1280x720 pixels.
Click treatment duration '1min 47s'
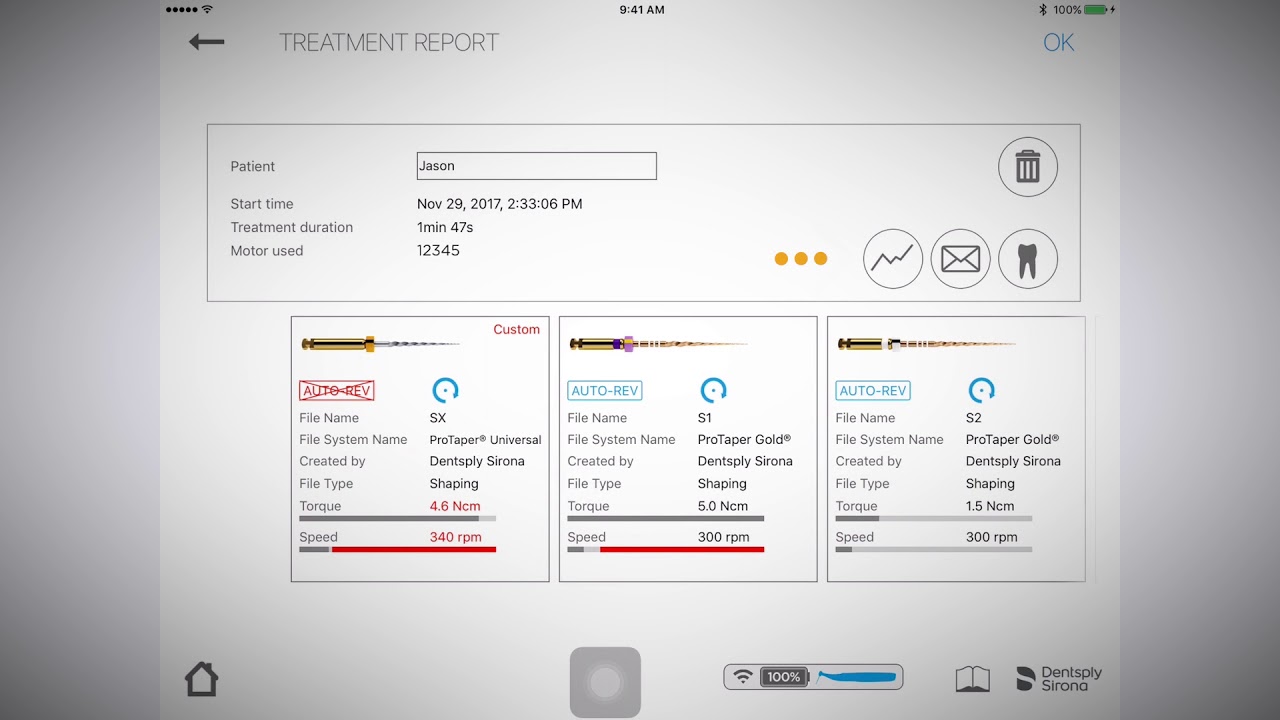pyautogui.click(x=445, y=228)
